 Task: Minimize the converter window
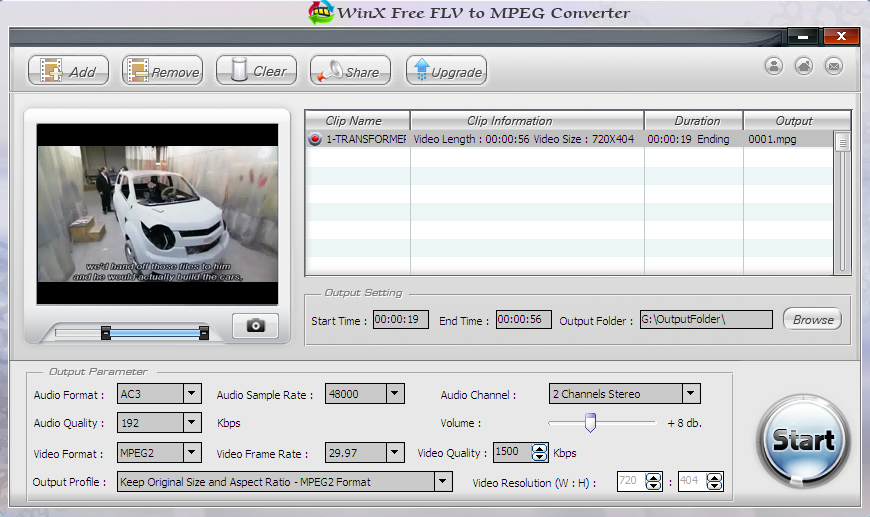pos(803,37)
